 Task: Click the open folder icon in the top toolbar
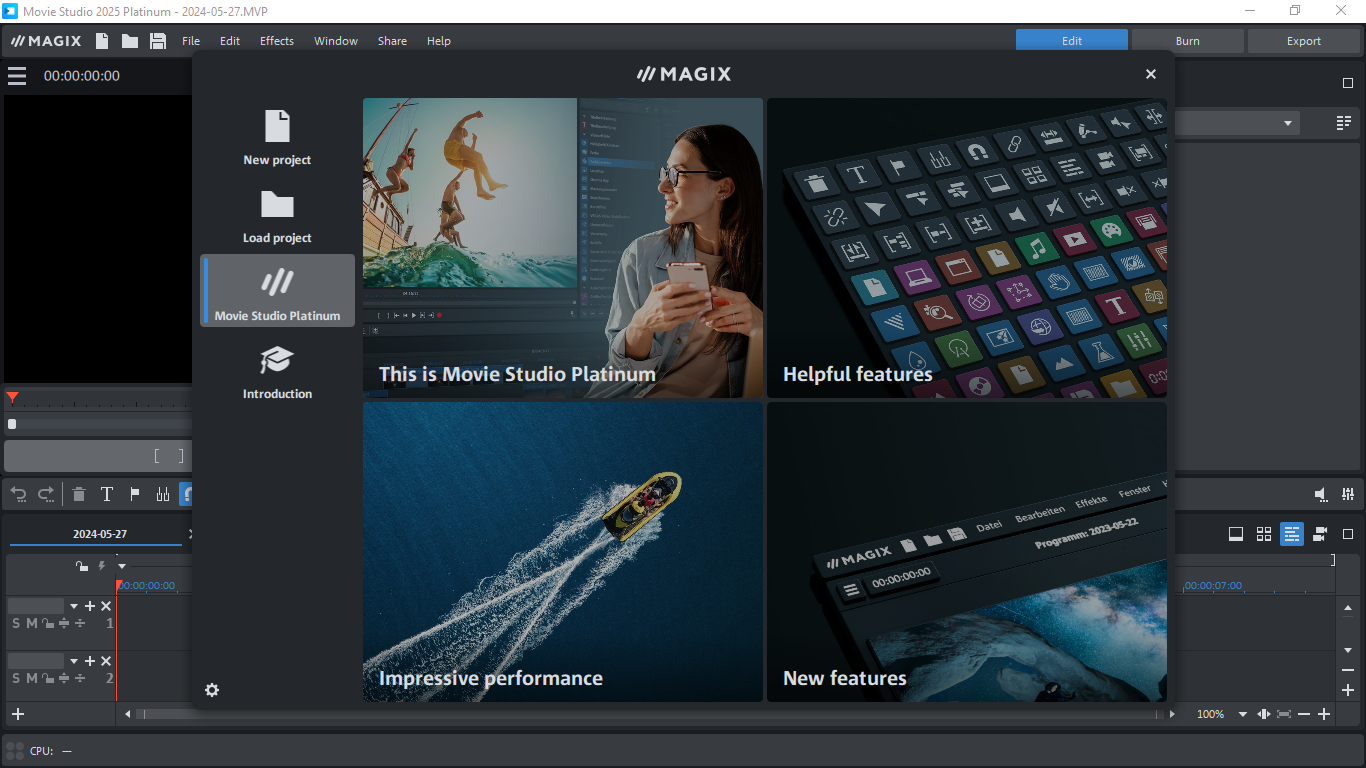click(130, 41)
